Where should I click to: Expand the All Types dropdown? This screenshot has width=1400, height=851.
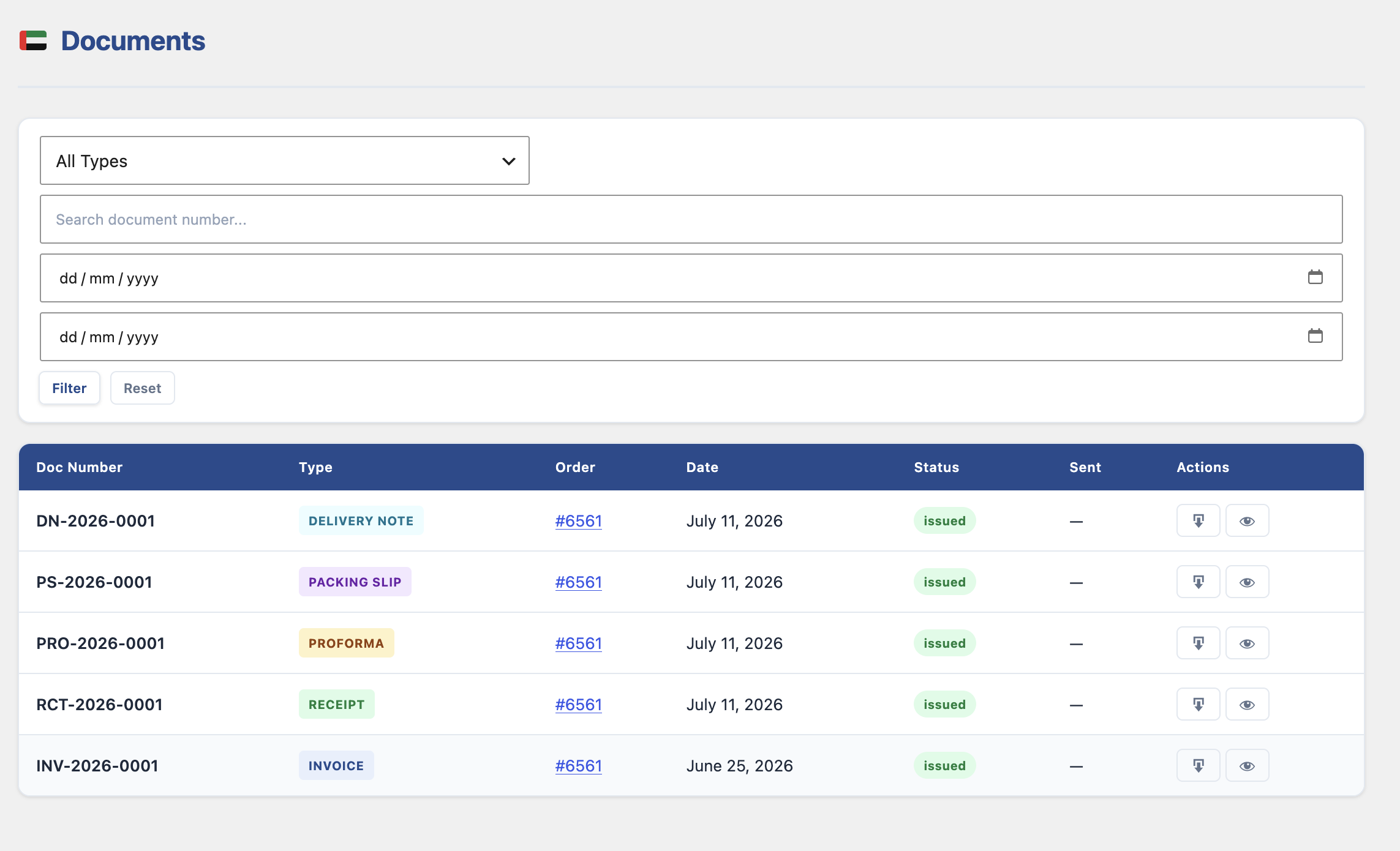click(x=285, y=160)
